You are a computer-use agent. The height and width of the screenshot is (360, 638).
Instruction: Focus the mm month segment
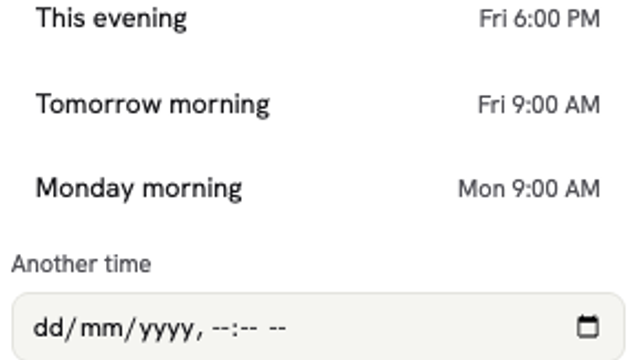coord(101,329)
